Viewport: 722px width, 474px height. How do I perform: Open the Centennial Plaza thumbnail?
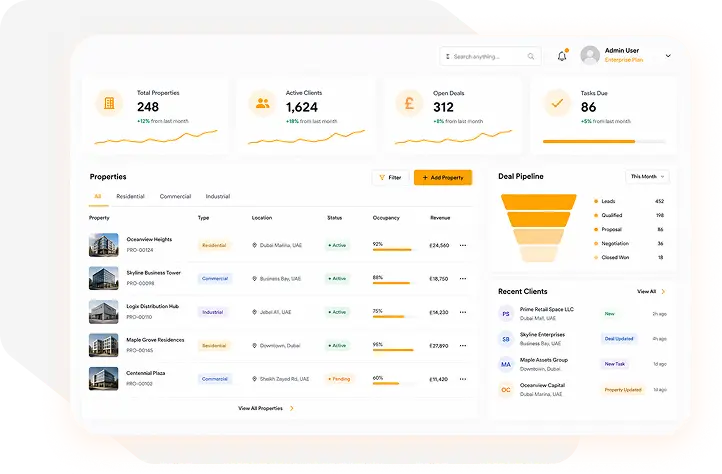(104, 379)
